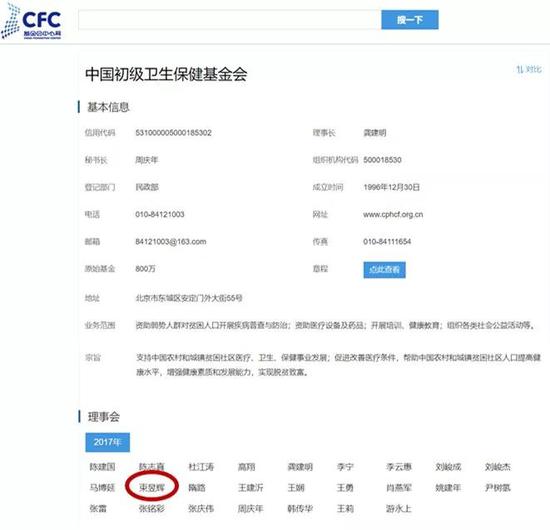Click fax number 010-84111654
The width and height of the screenshot is (550, 530).
(x=387, y=242)
